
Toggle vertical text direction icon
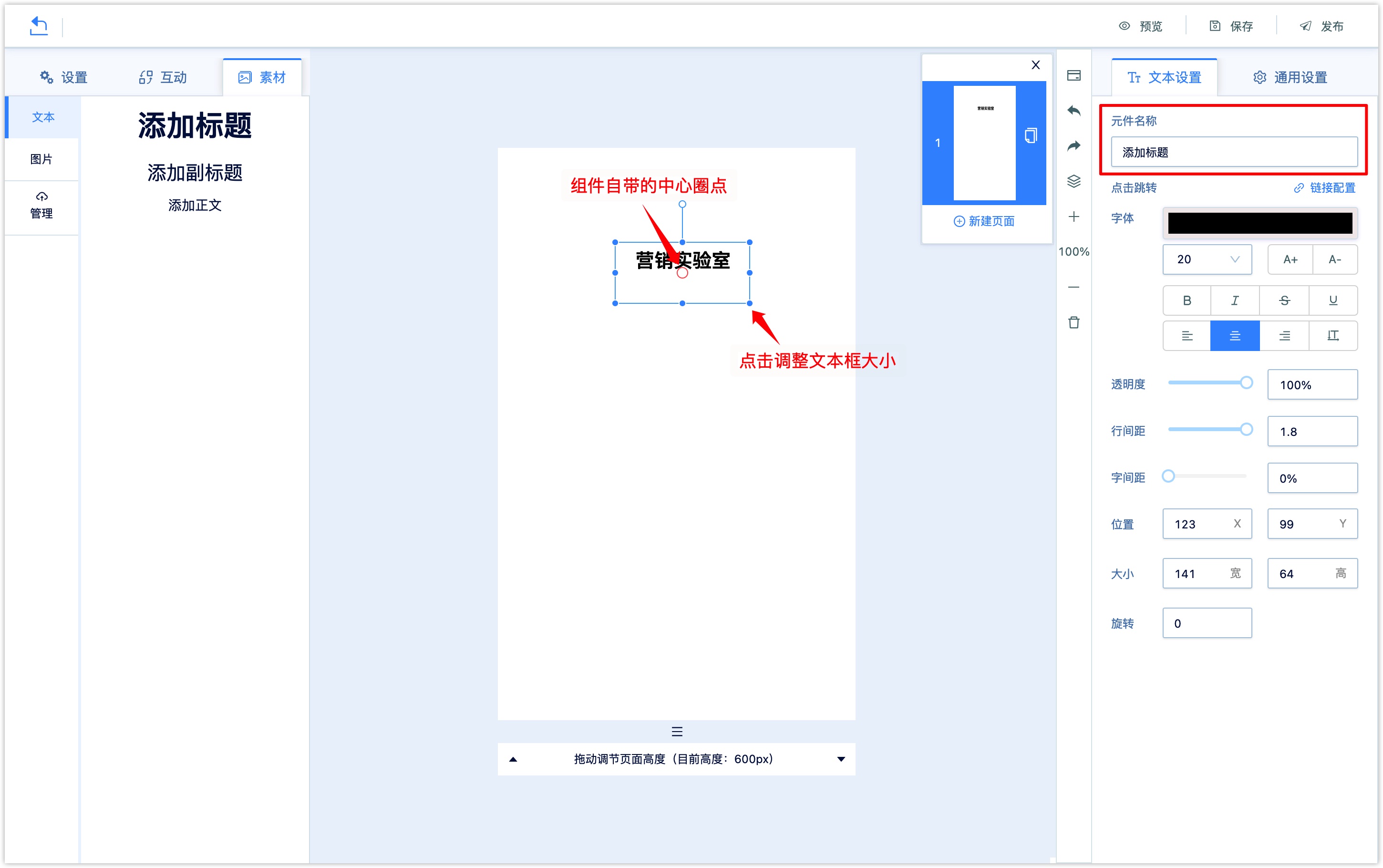click(1333, 336)
